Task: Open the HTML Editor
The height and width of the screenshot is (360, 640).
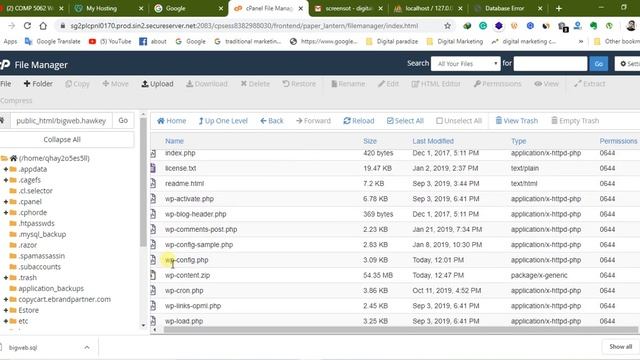Action: [436, 84]
